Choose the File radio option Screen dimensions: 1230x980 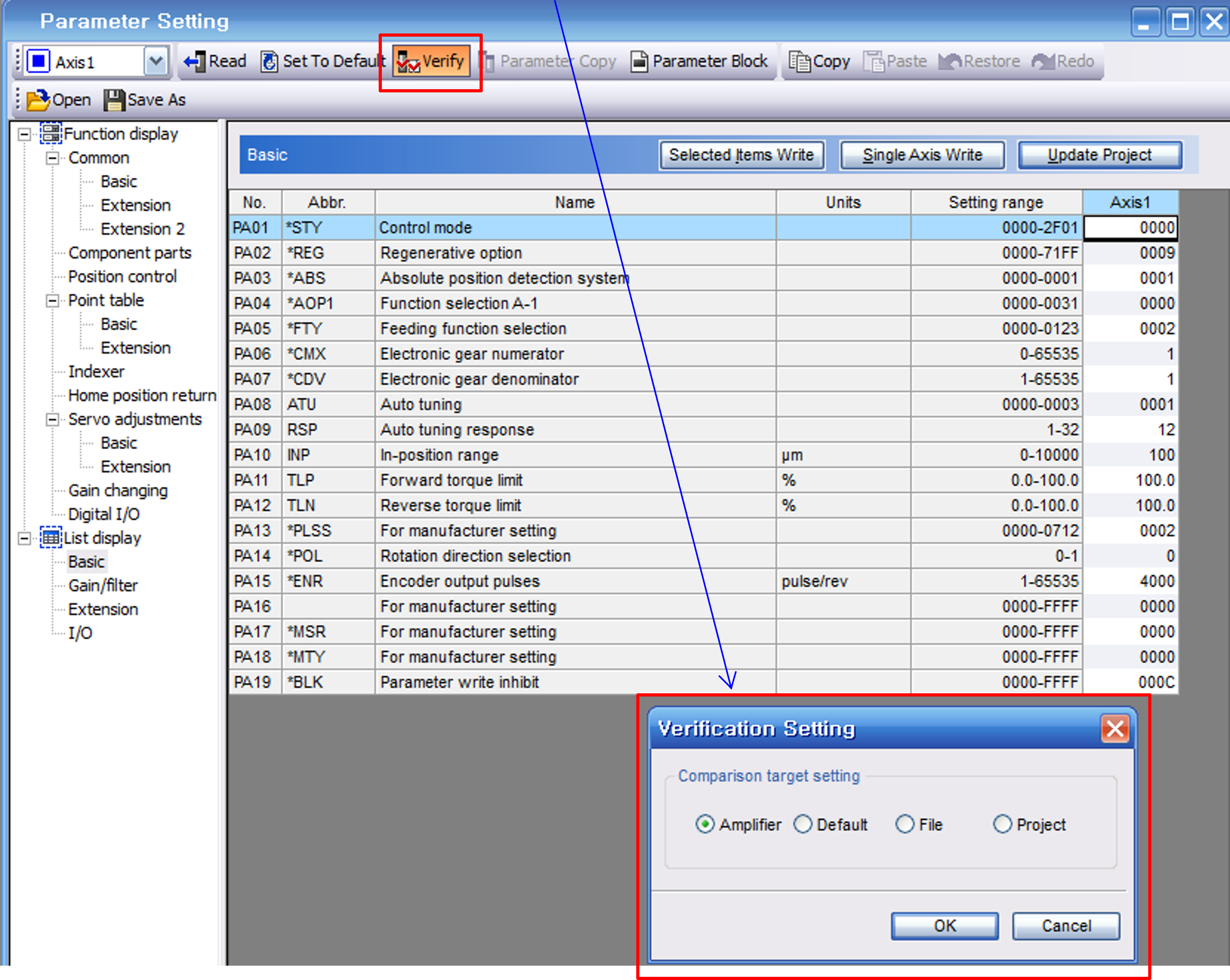(905, 824)
